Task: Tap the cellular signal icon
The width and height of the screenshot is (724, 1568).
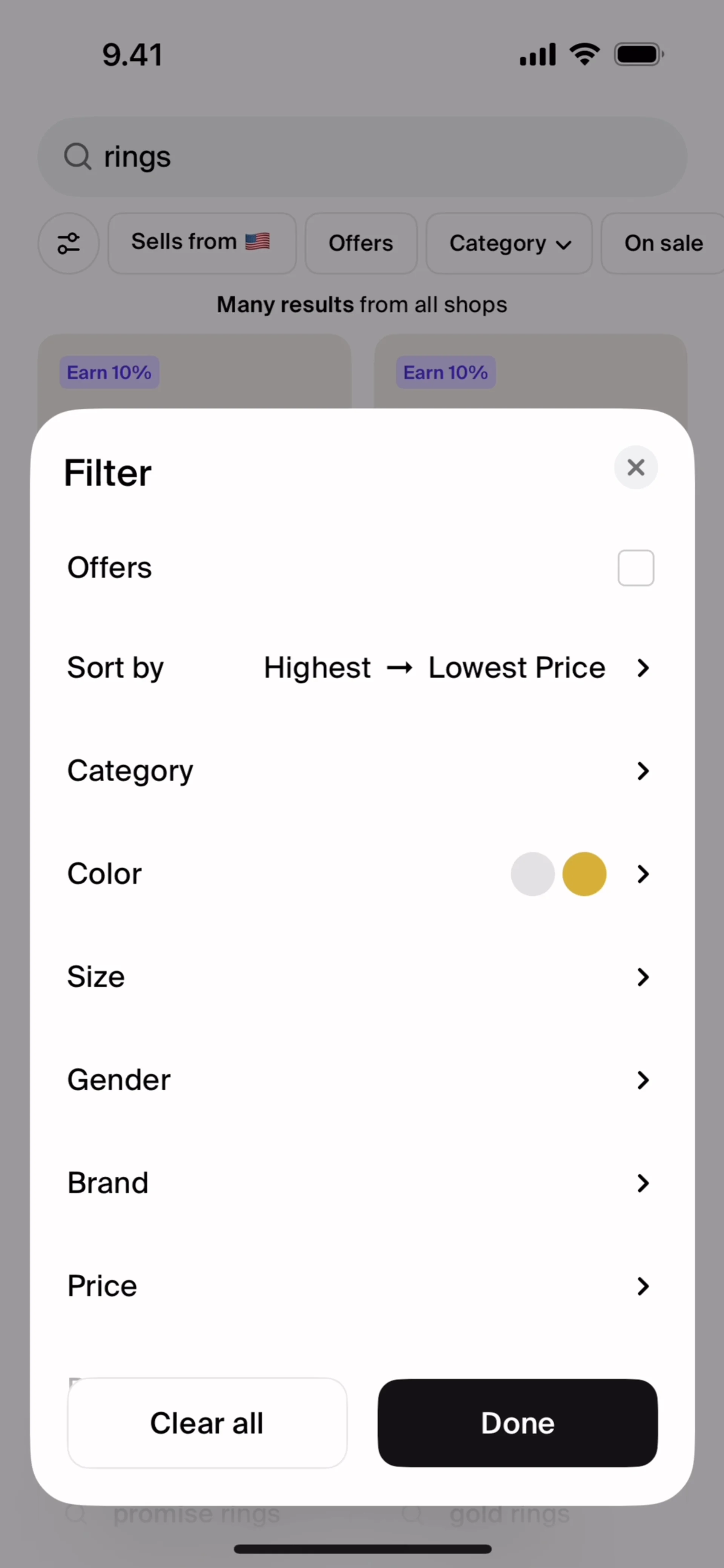Action: point(537,55)
